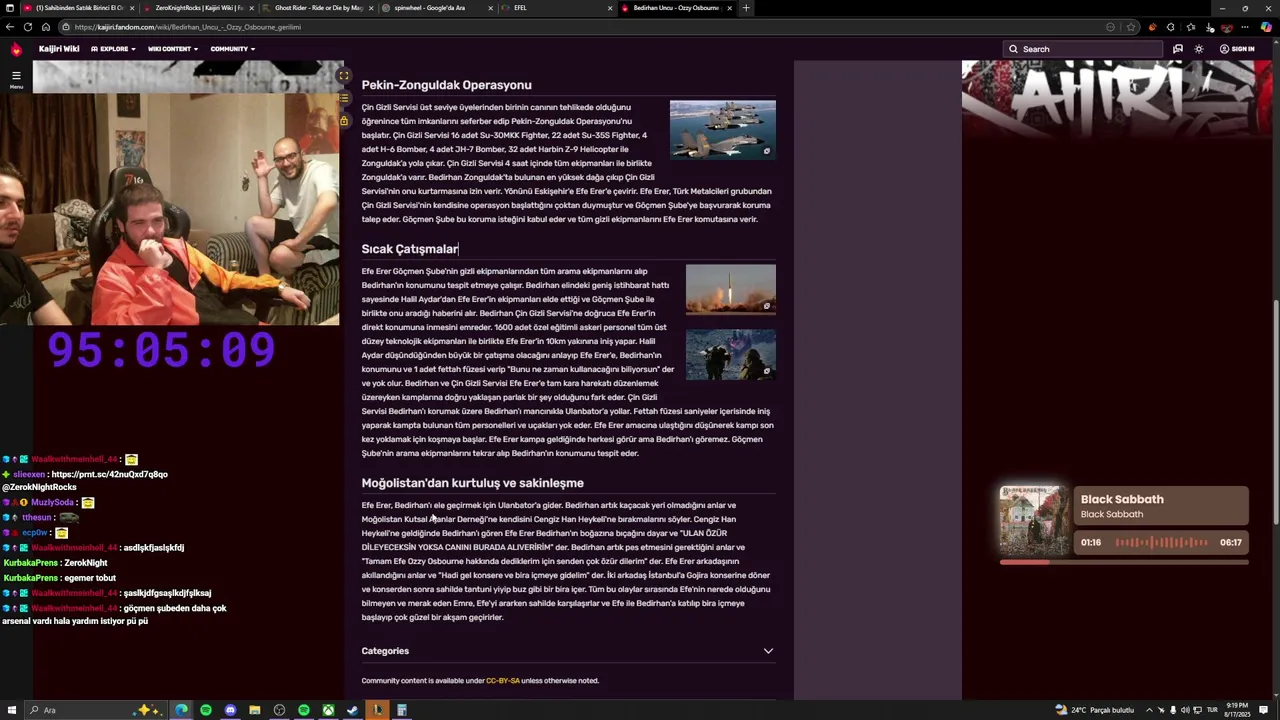Seek in the Black Sabbath waveform progress bar
The image size is (1280, 720).
1161,543
